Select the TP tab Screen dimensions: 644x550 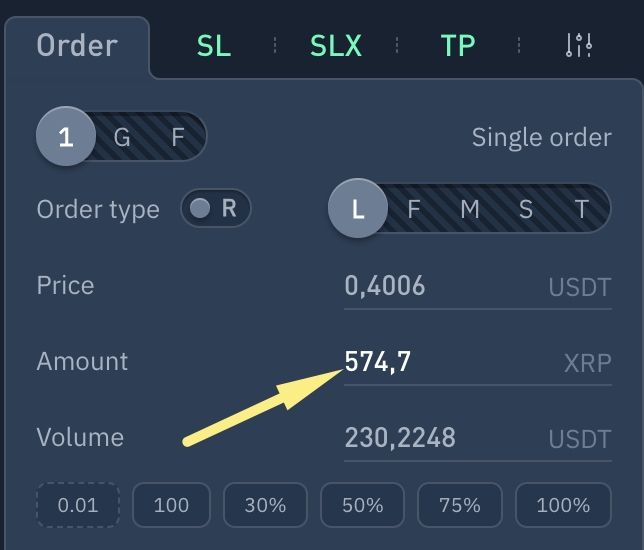pos(458,45)
